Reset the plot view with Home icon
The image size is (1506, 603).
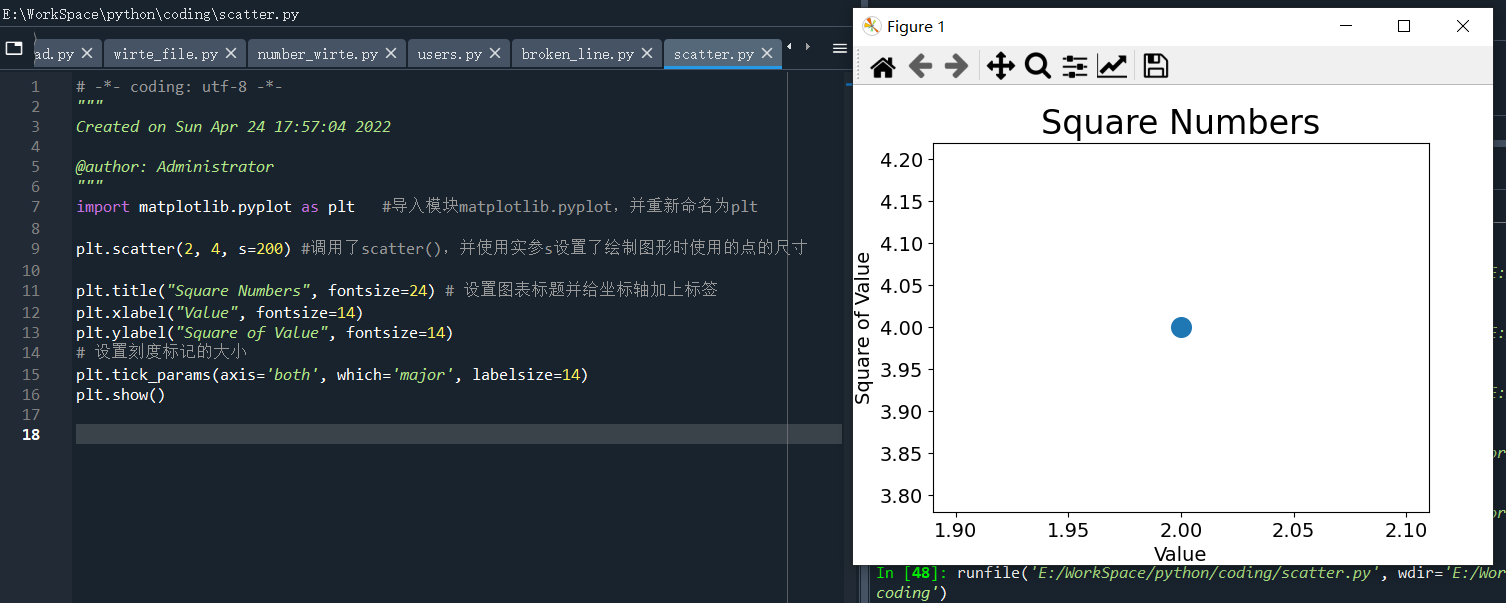coord(882,67)
